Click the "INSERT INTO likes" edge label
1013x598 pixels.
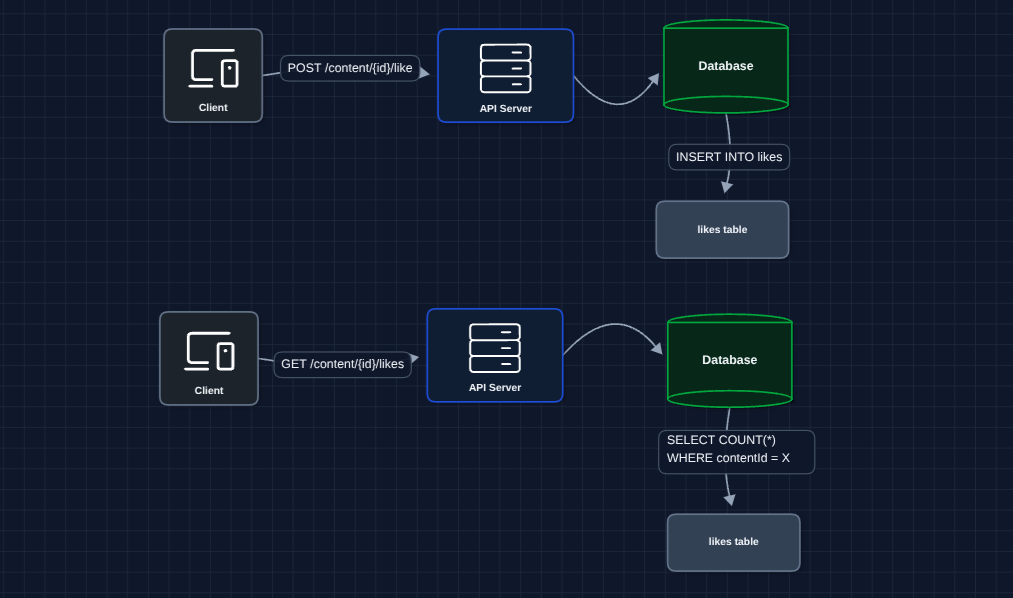pos(729,157)
